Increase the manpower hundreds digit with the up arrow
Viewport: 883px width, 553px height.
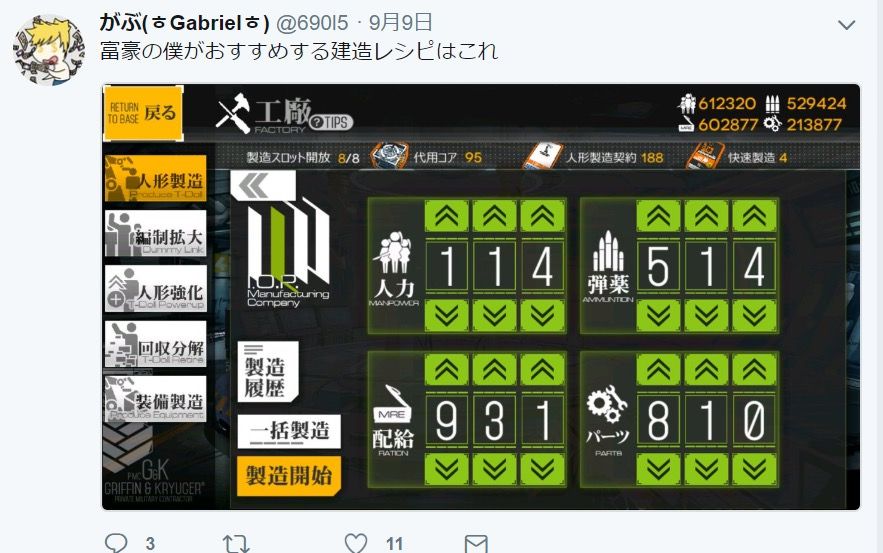[447, 216]
